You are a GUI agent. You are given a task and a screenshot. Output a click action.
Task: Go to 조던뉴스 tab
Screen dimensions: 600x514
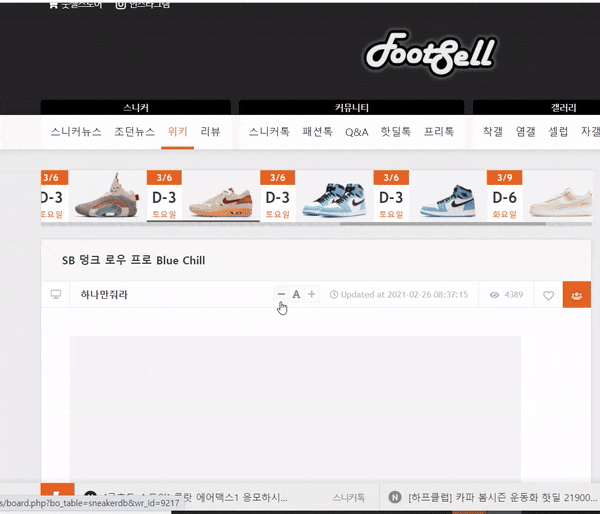135,132
